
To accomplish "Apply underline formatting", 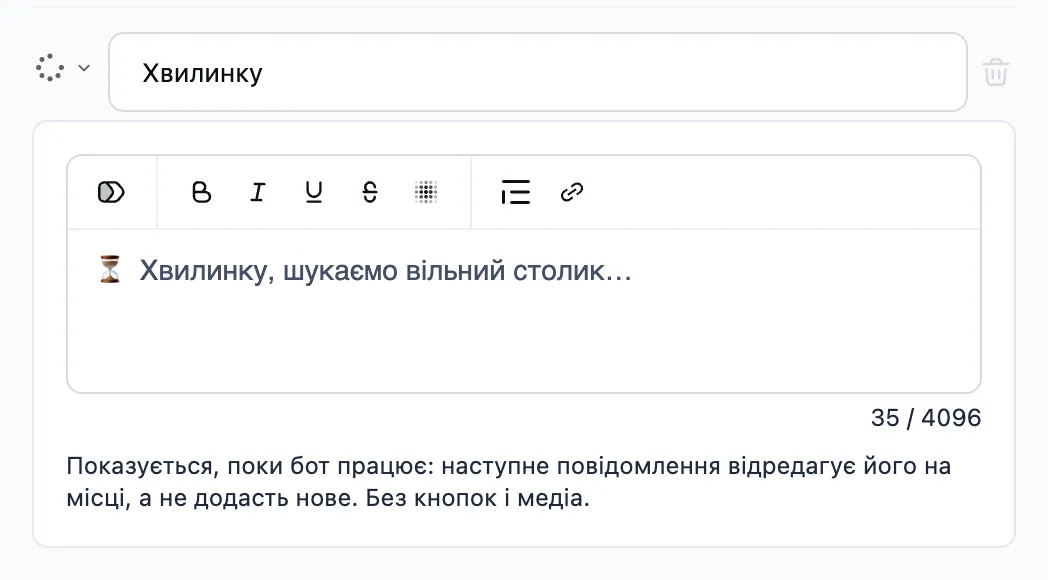I will [x=313, y=192].
